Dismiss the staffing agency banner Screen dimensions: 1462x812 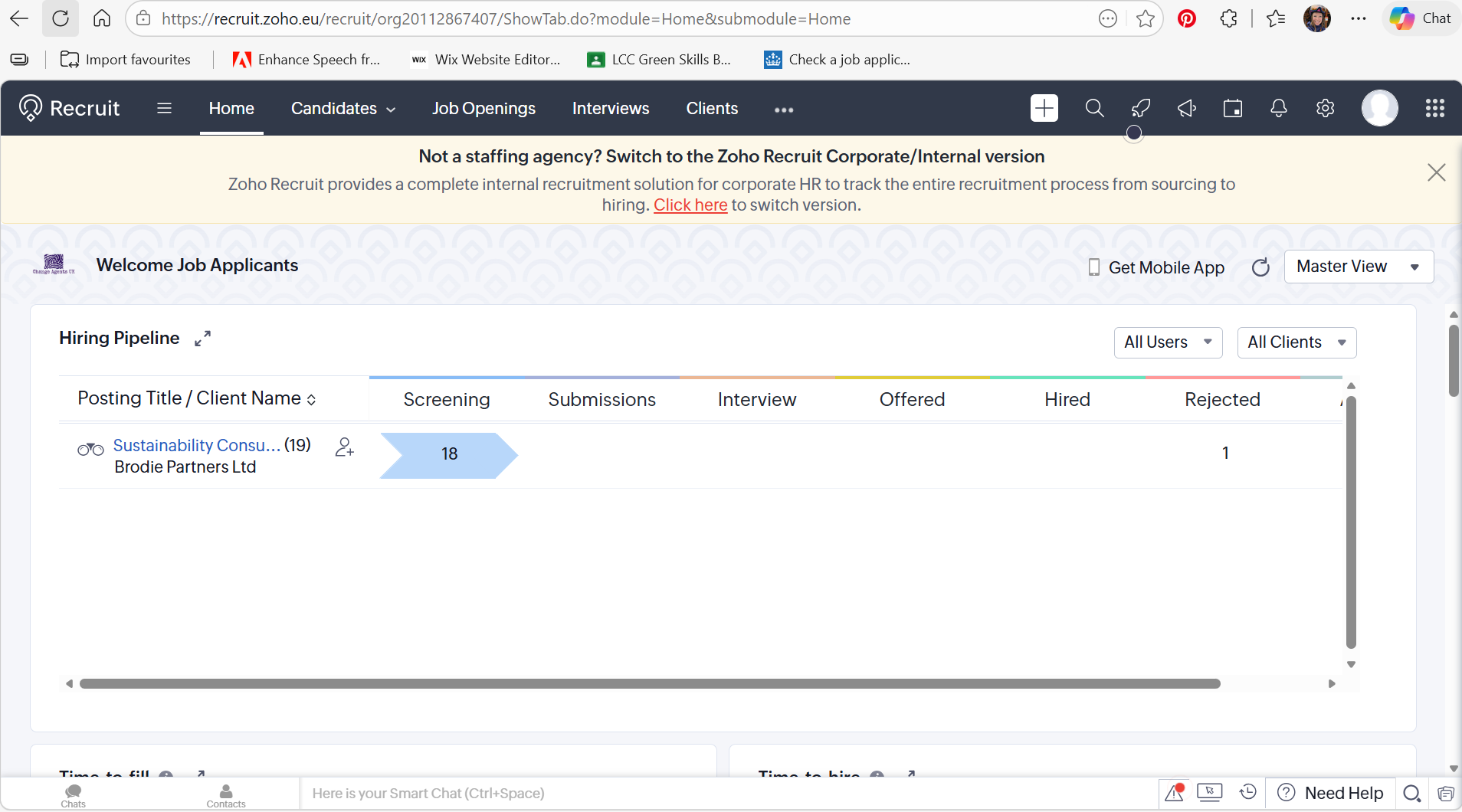(x=1437, y=172)
